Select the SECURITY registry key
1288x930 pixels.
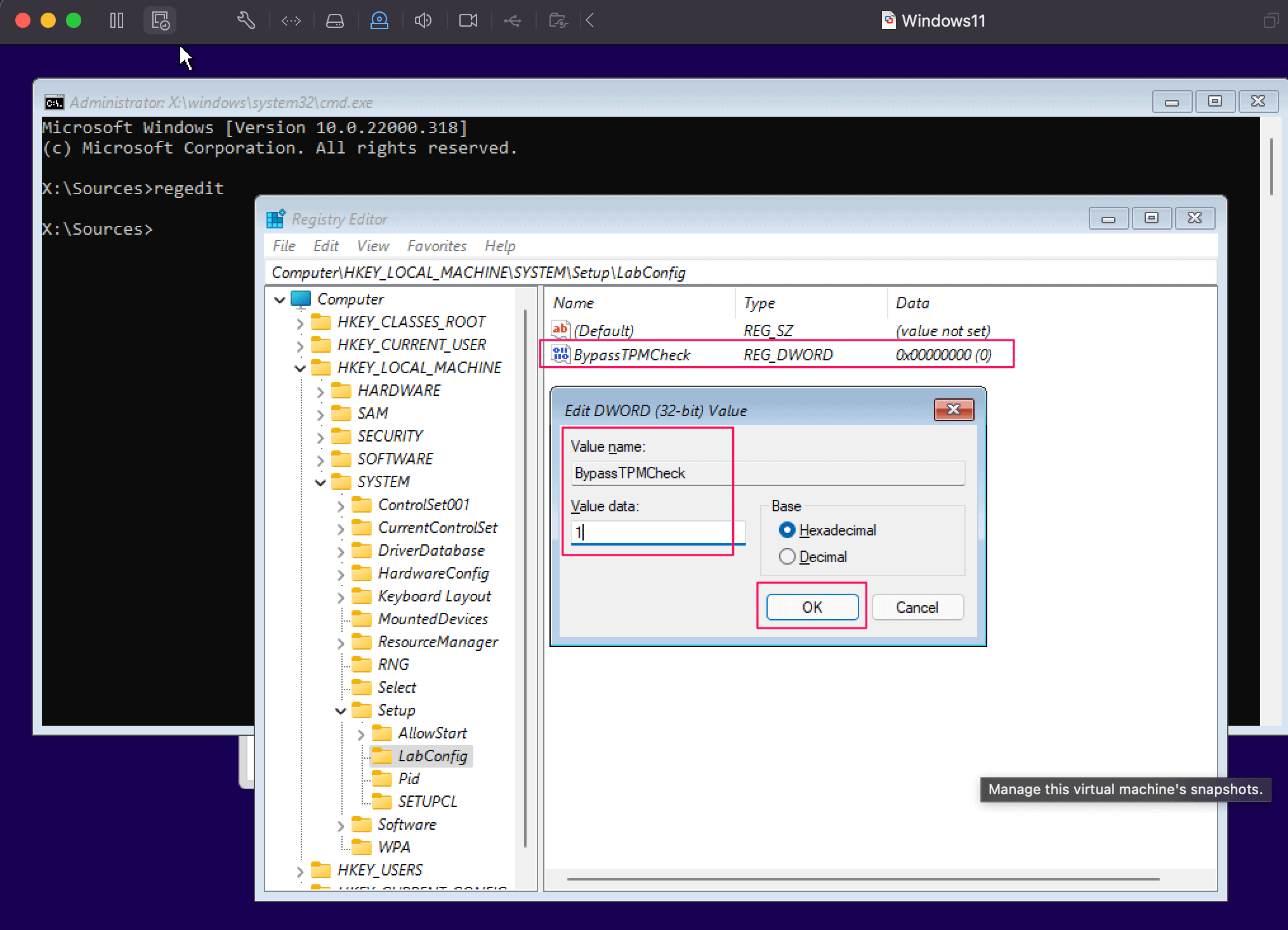click(390, 436)
